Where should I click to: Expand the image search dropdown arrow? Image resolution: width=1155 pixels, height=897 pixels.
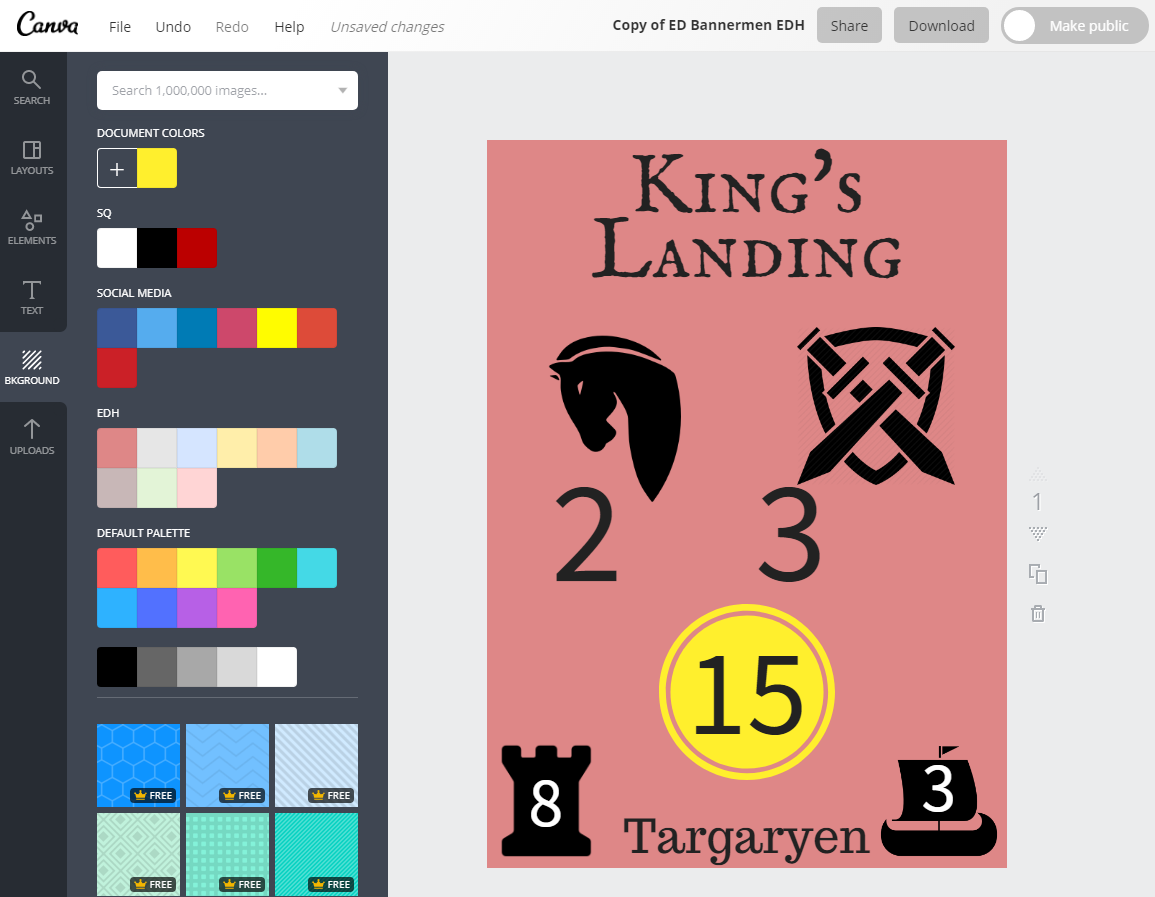pyautogui.click(x=343, y=91)
